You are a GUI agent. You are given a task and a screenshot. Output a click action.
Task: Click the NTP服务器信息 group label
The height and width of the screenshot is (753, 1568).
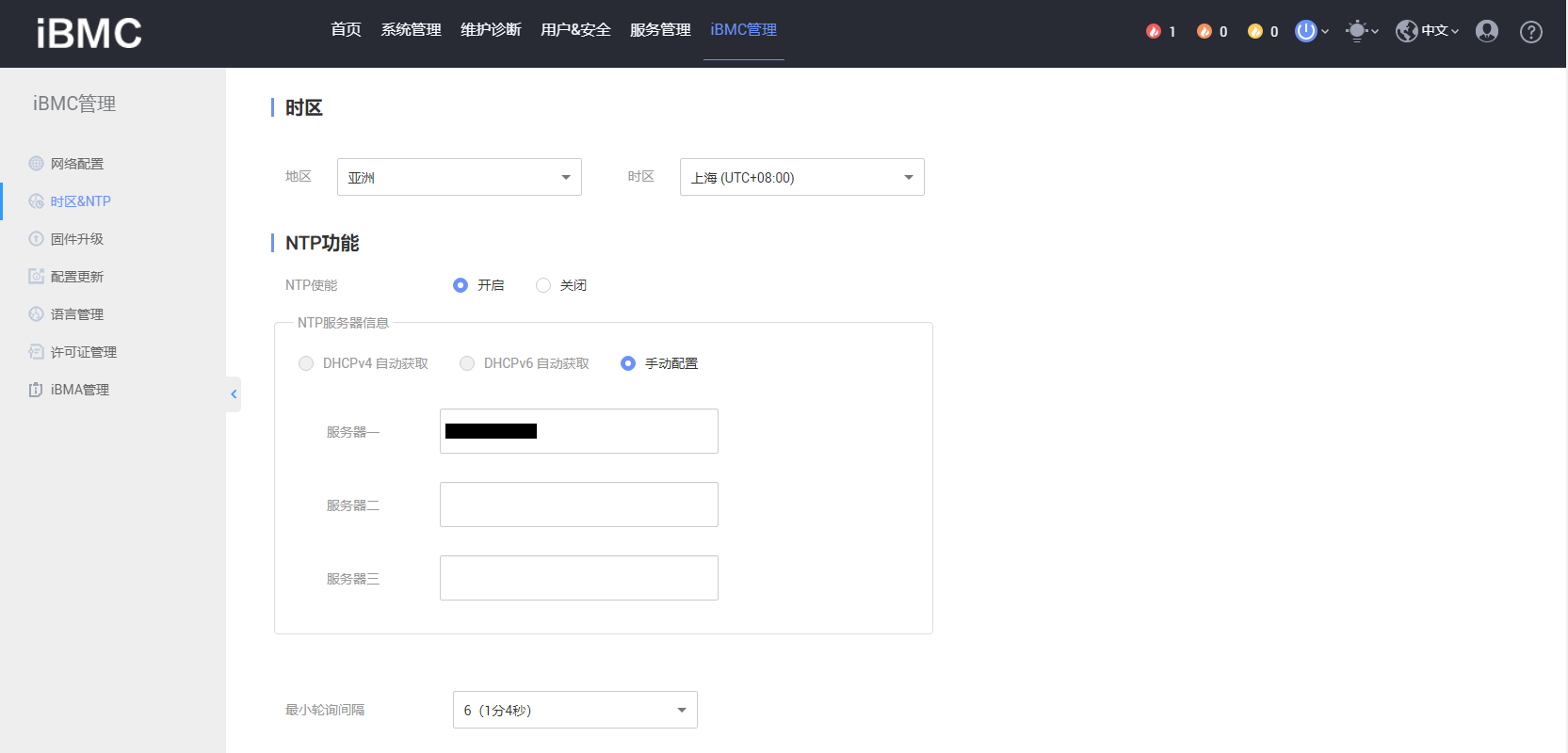pos(343,323)
